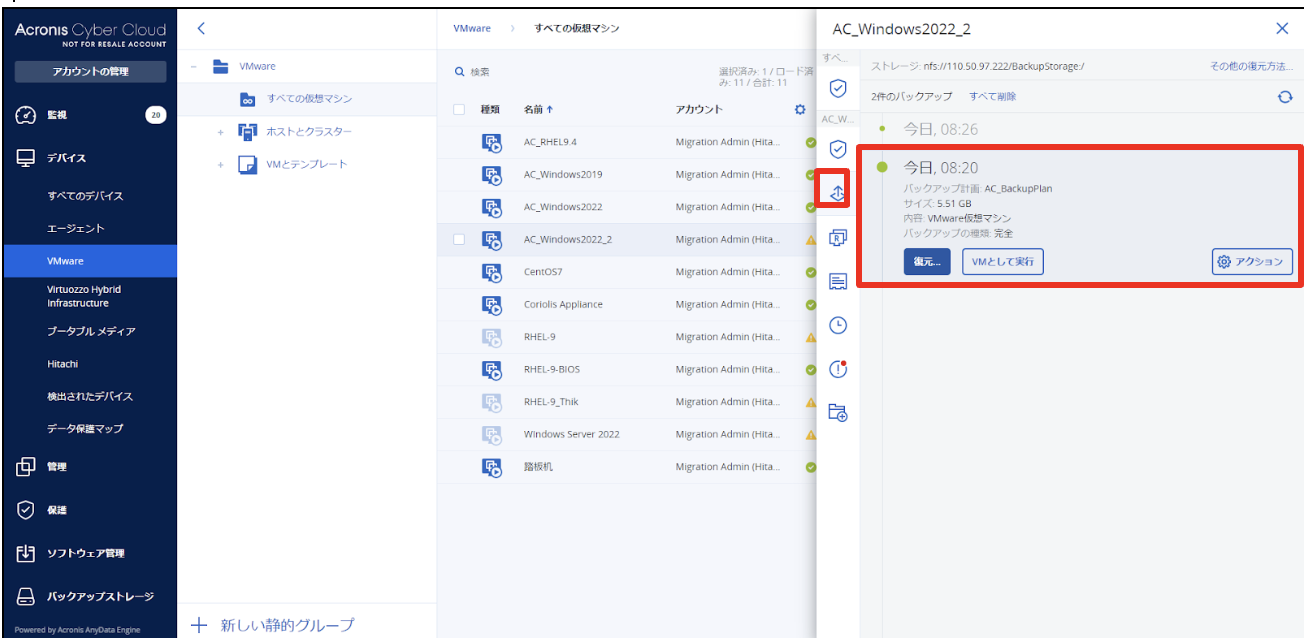The height and width of the screenshot is (638, 1304).
Task: Click the 復元... button
Action: pyautogui.click(x=927, y=262)
